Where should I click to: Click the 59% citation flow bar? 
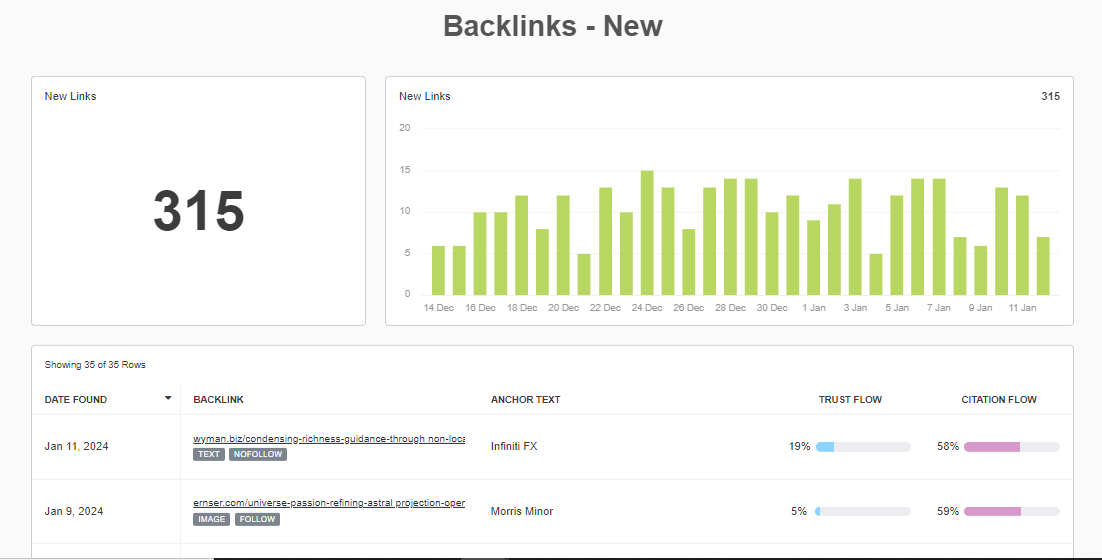point(1011,511)
